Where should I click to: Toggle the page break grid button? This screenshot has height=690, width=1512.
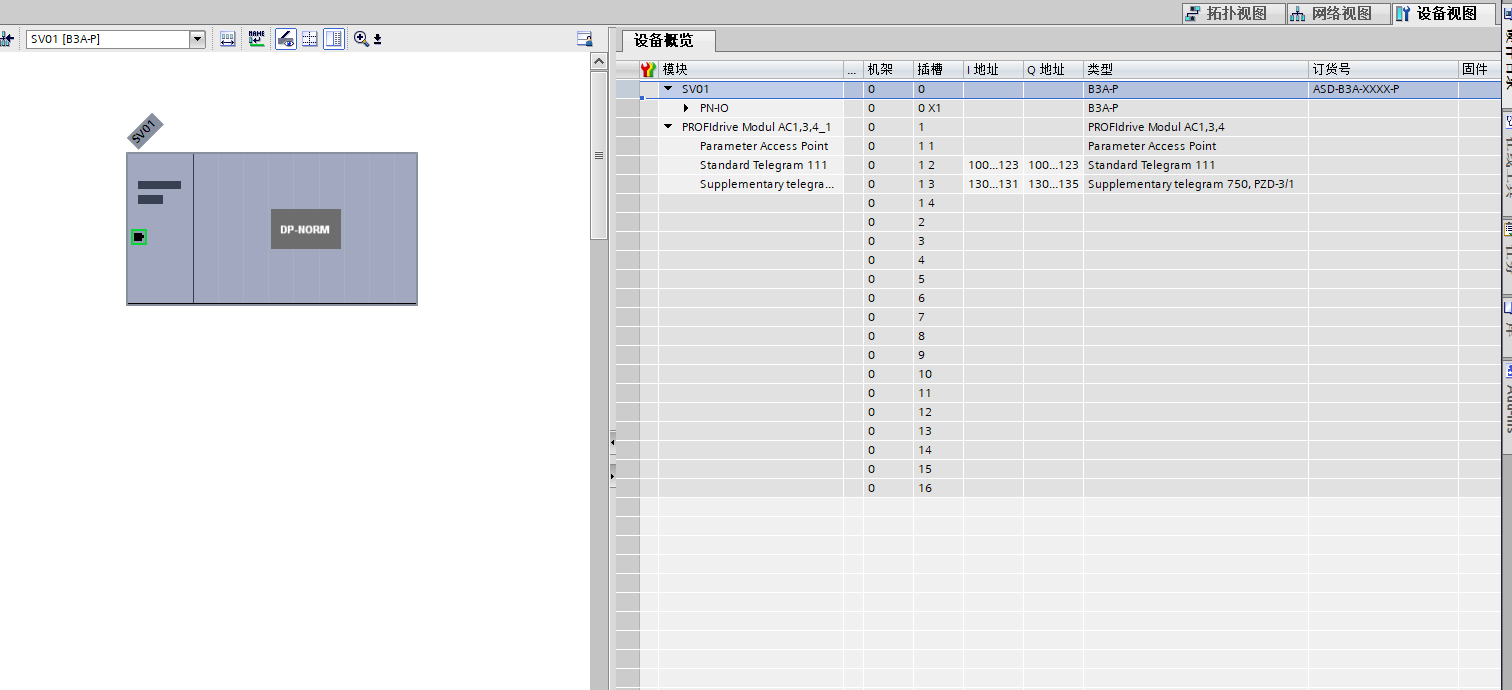click(x=310, y=39)
